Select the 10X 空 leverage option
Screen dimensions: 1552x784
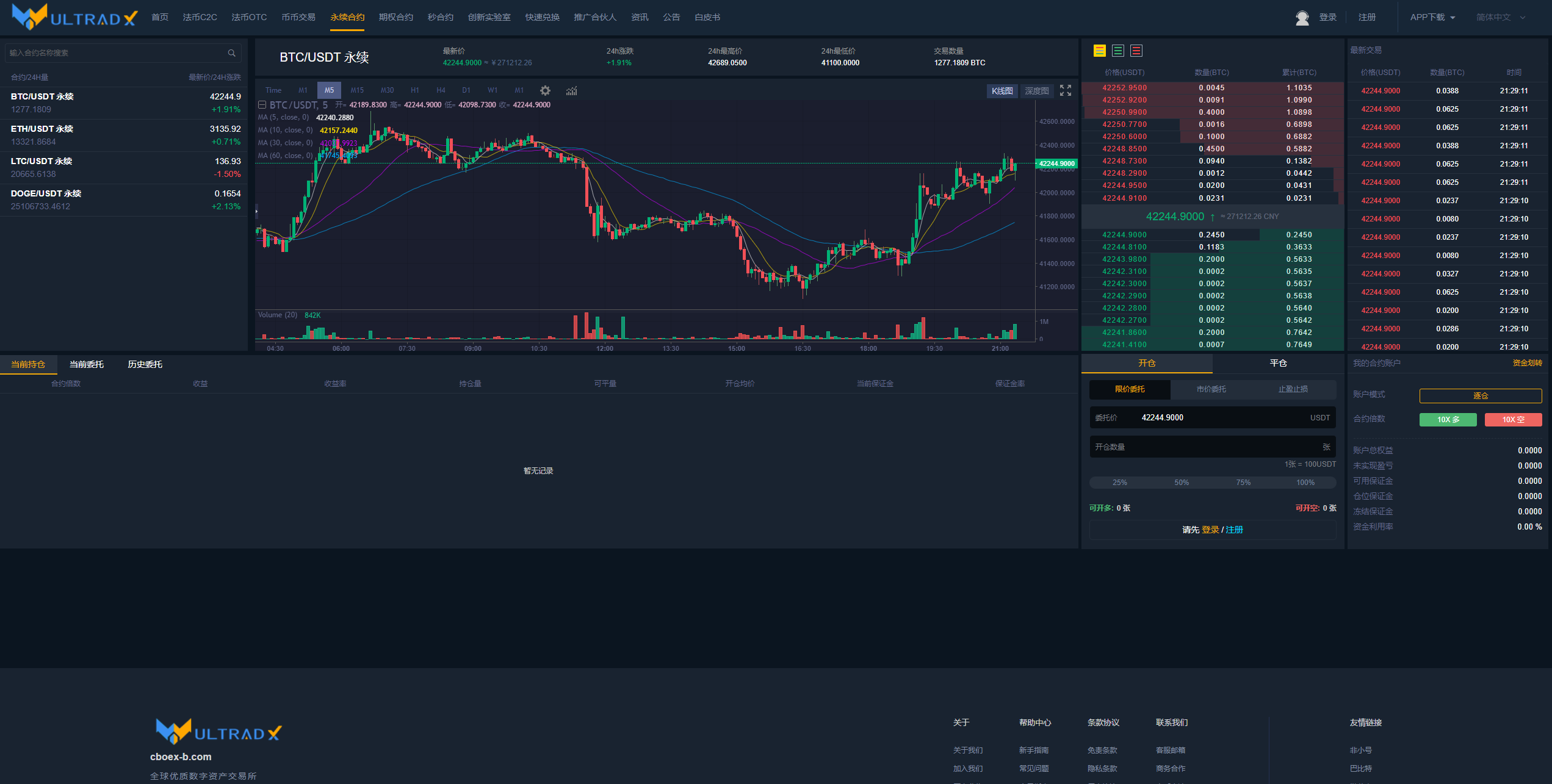[x=1513, y=420]
